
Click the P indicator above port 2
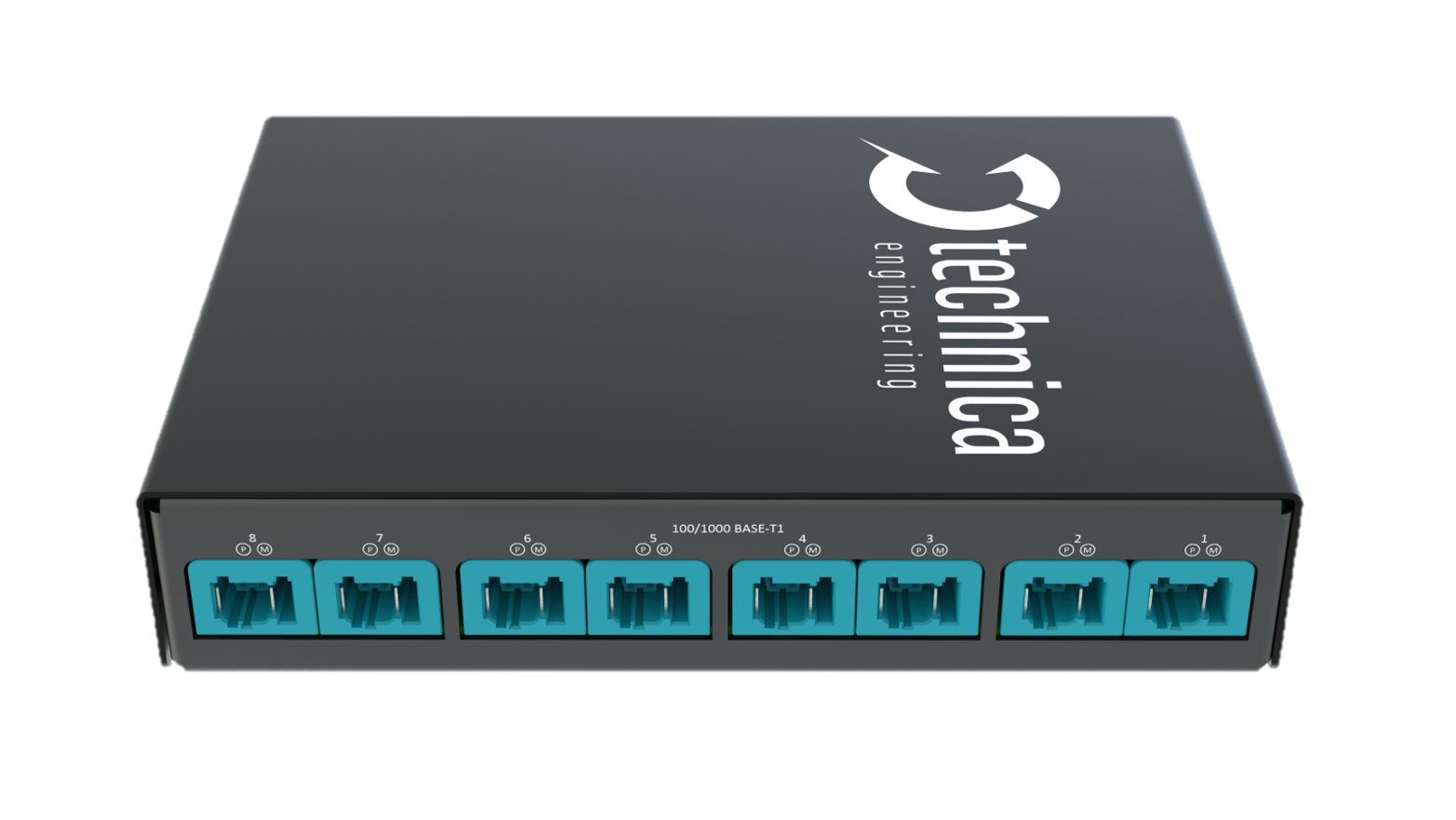coord(1066,550)
